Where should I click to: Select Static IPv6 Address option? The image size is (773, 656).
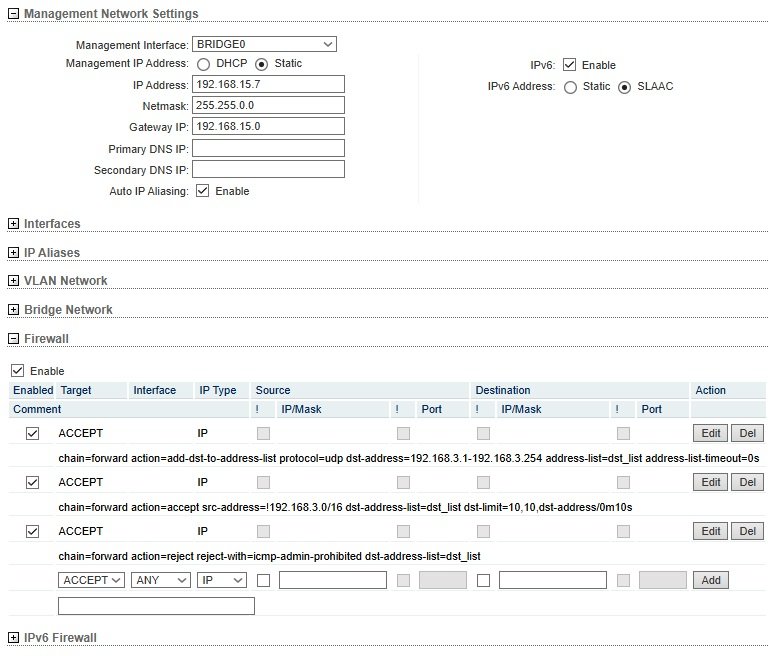click(x=570, y=87)
